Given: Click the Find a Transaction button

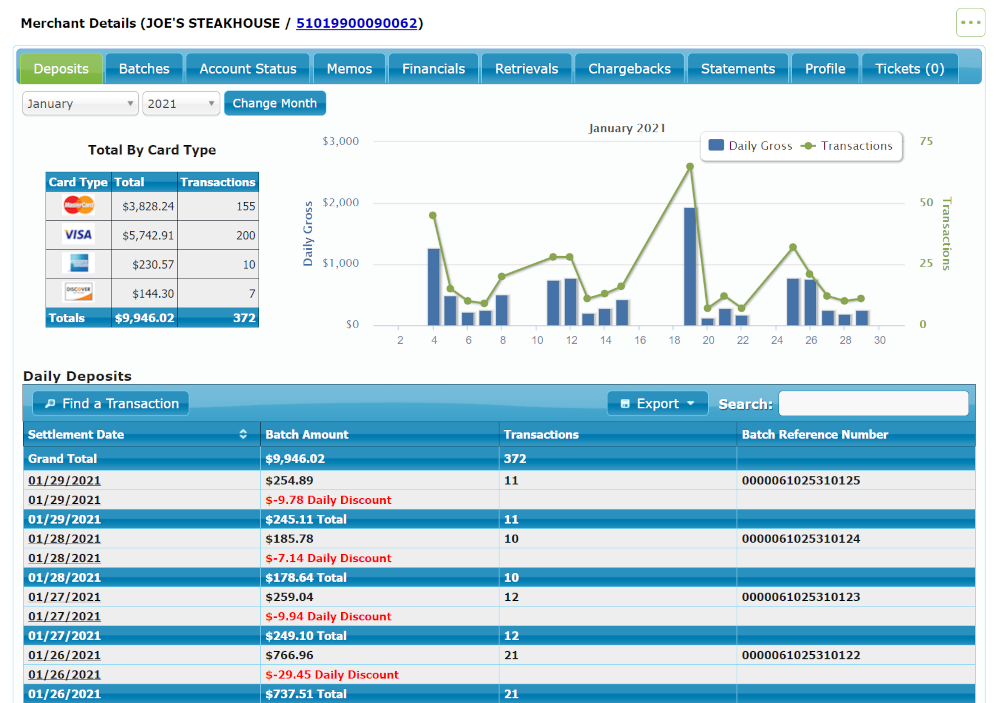Looking at the screenshot, I should [111, 404].
